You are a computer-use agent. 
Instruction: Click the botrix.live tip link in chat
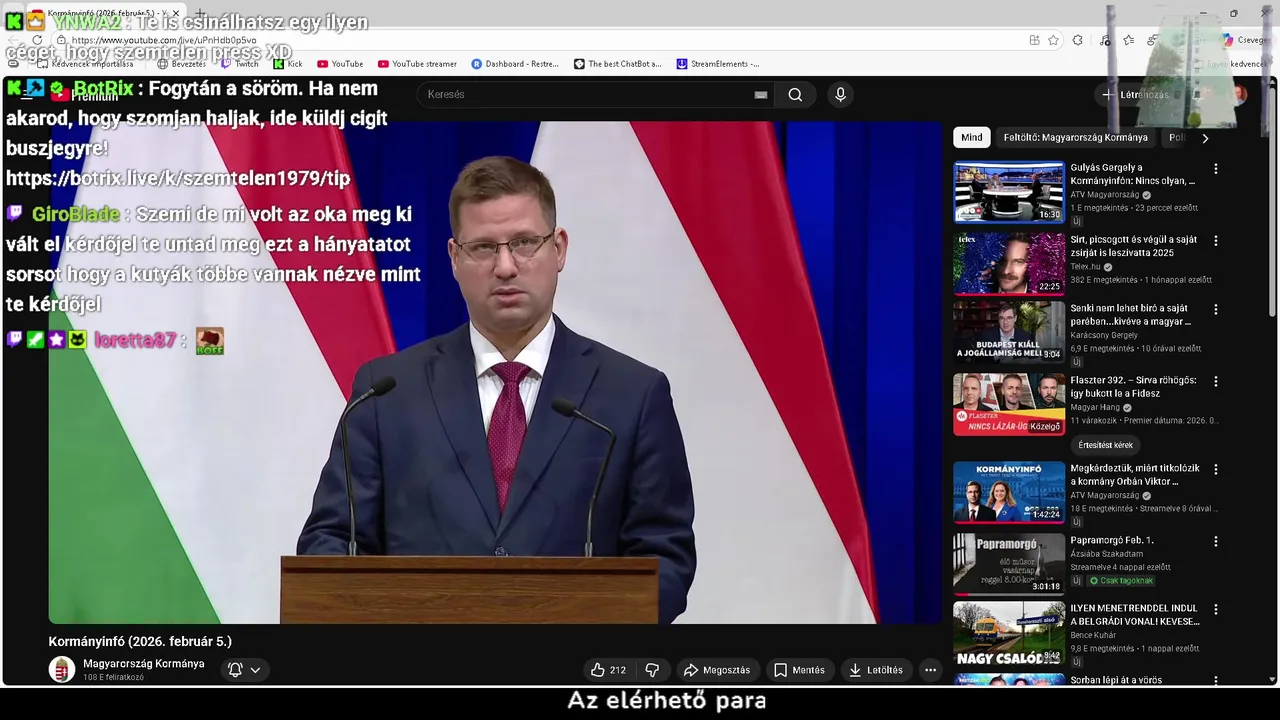(x=178, y=179)
